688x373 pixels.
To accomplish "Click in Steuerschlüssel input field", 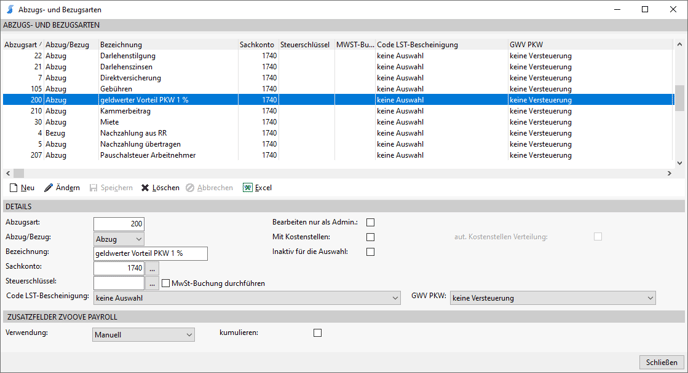I will [x=119, y=283].
